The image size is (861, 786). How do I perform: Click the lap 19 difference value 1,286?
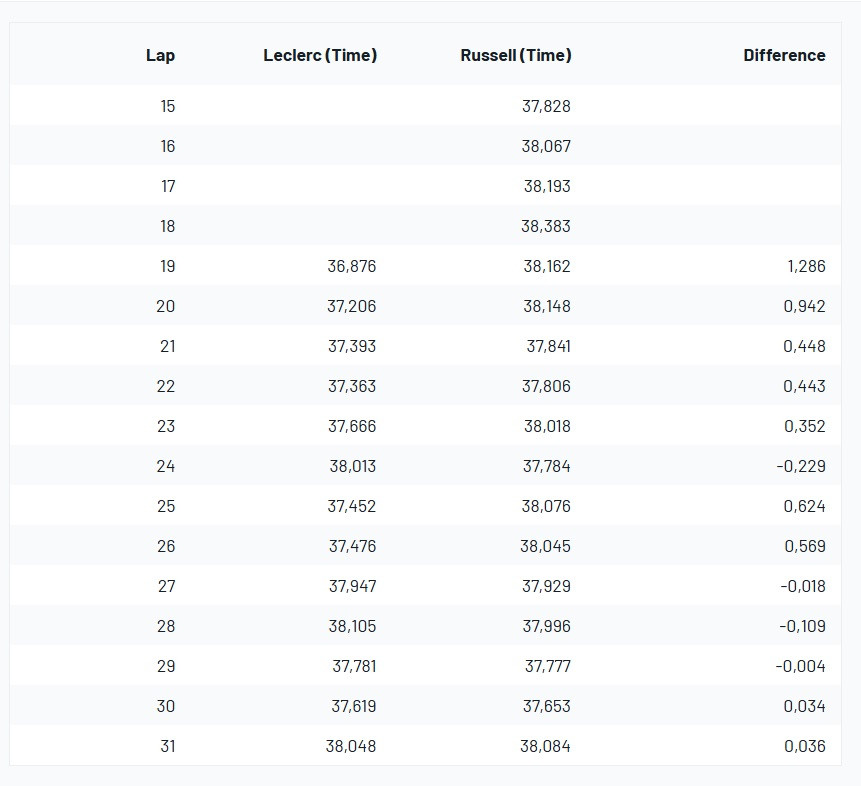coord(805,266)
